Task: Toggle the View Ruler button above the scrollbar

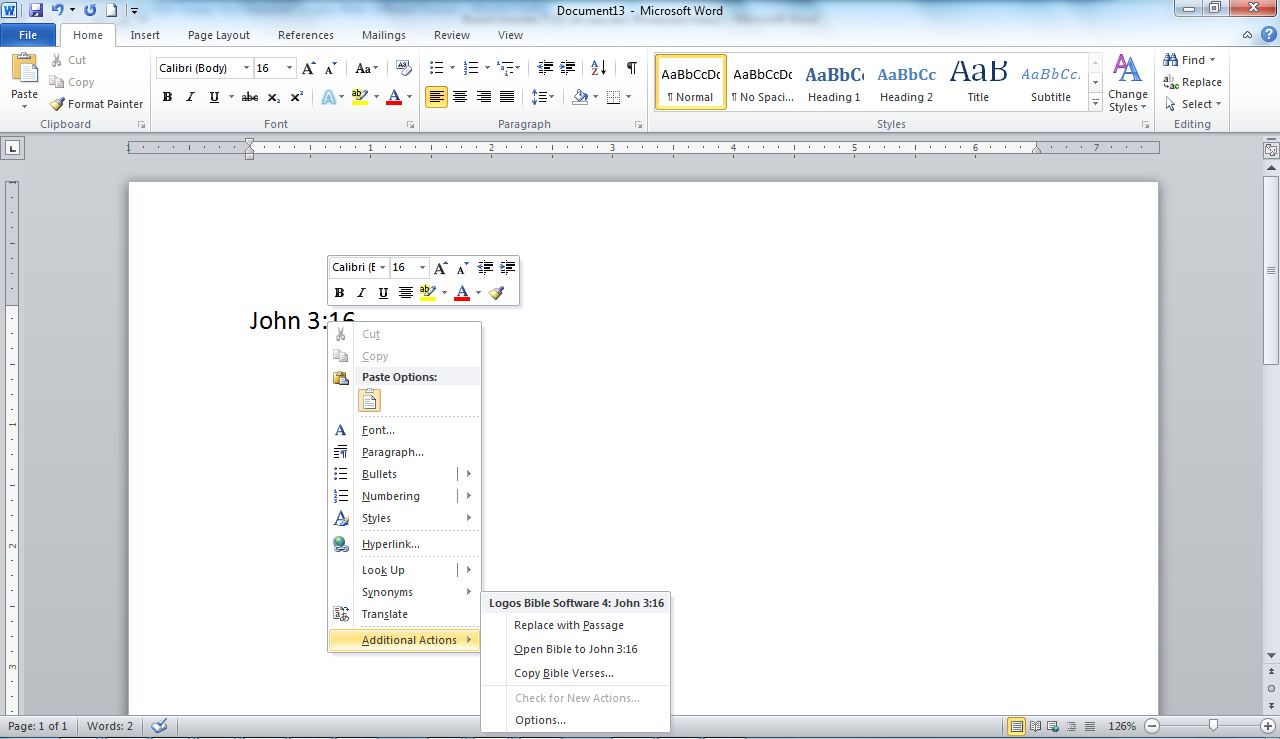Action: coord(1271,150)
